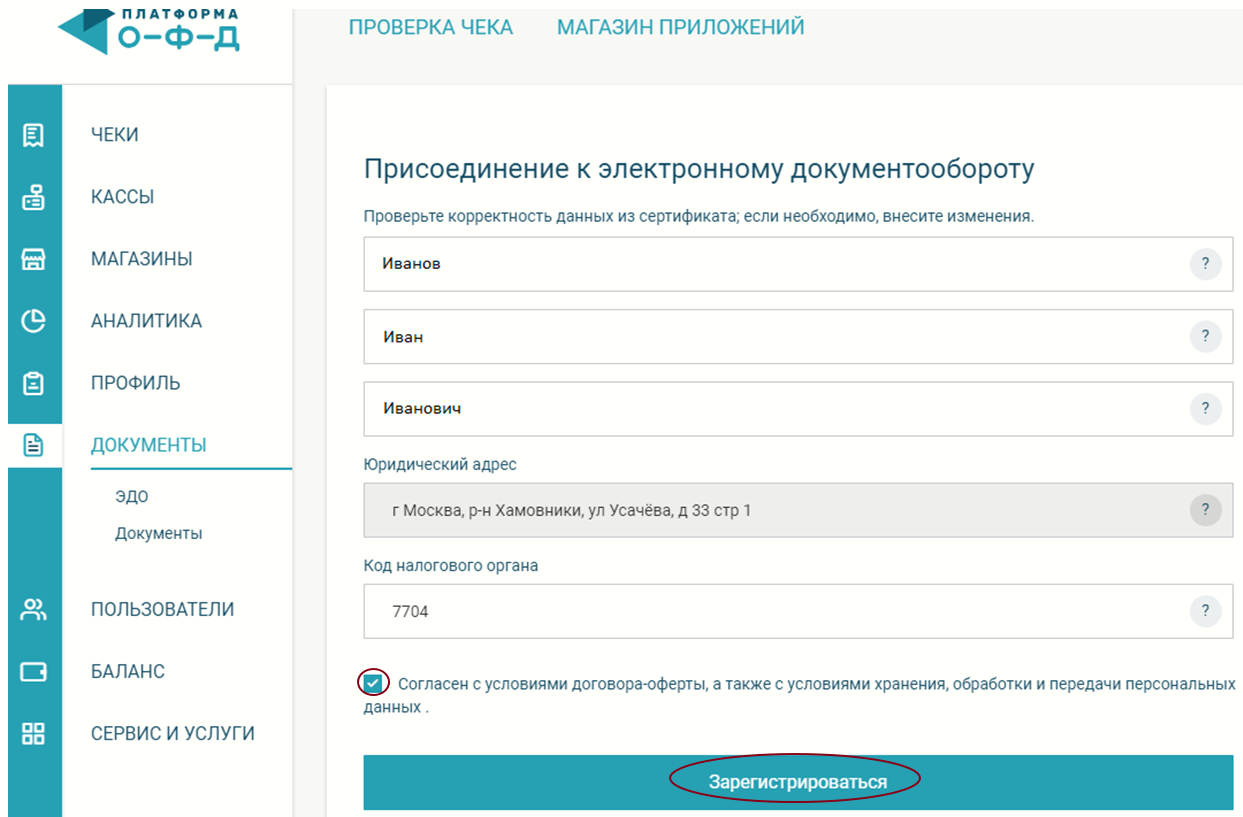
Task: Click the stores shop icon
Action: point(34,259)
